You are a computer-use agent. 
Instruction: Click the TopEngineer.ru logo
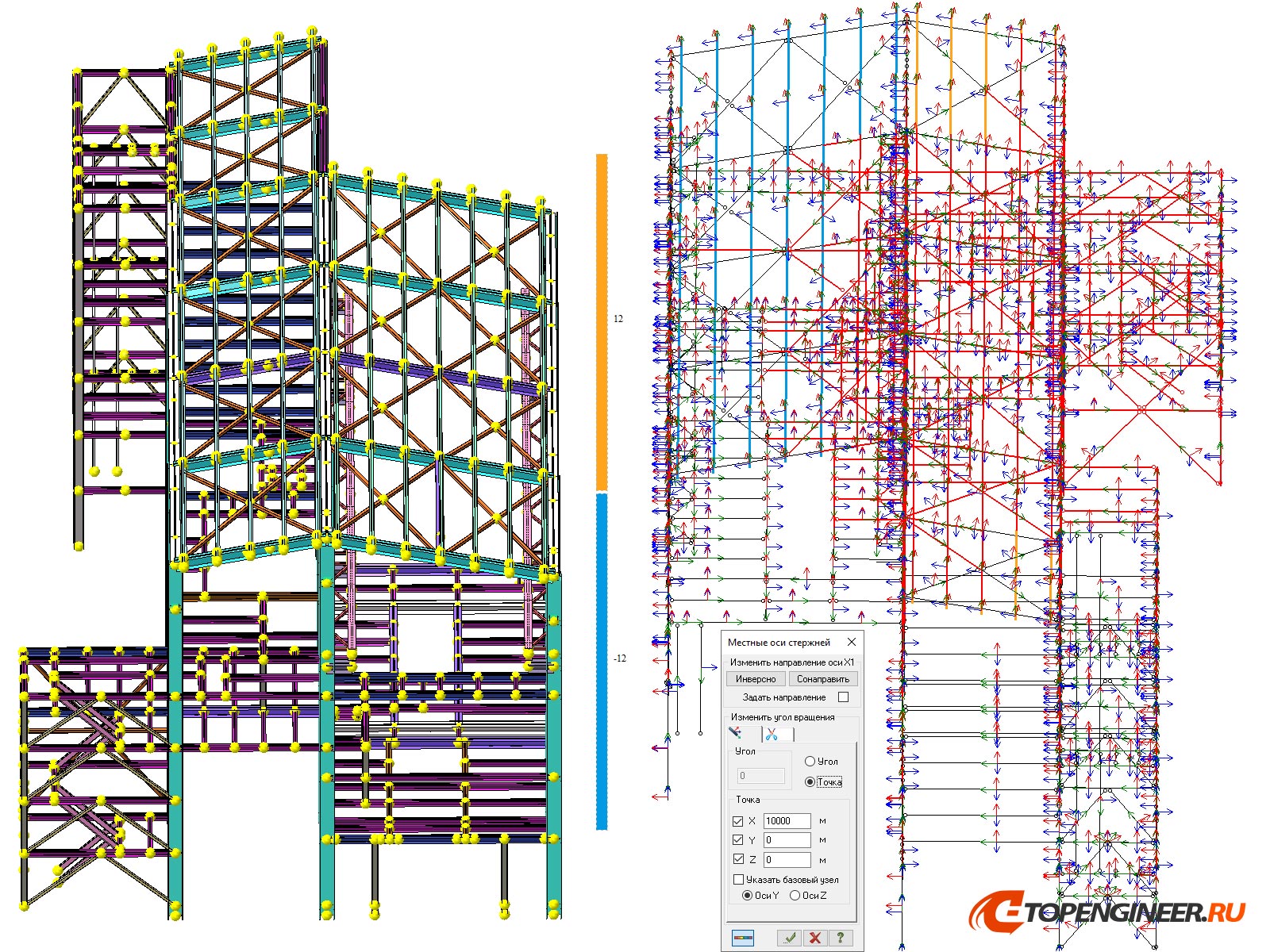pyautogui.click(x=1111, y=912)
